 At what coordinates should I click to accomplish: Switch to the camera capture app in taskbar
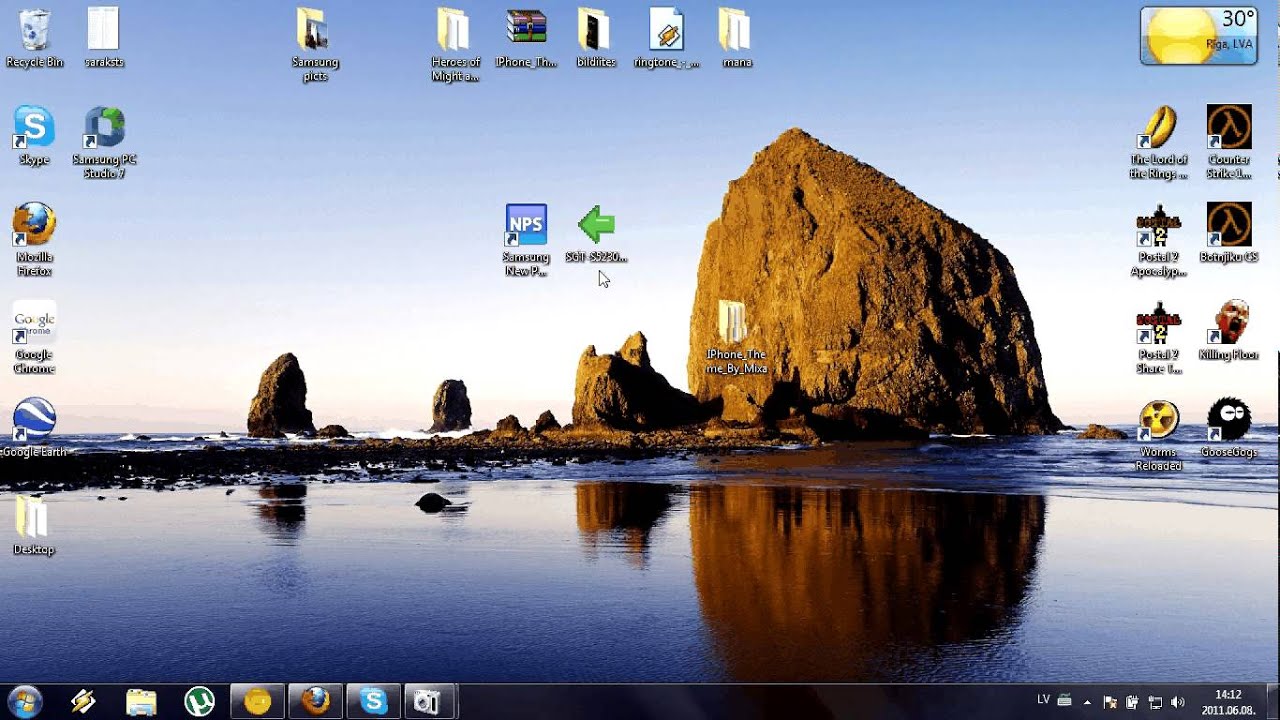431,702
